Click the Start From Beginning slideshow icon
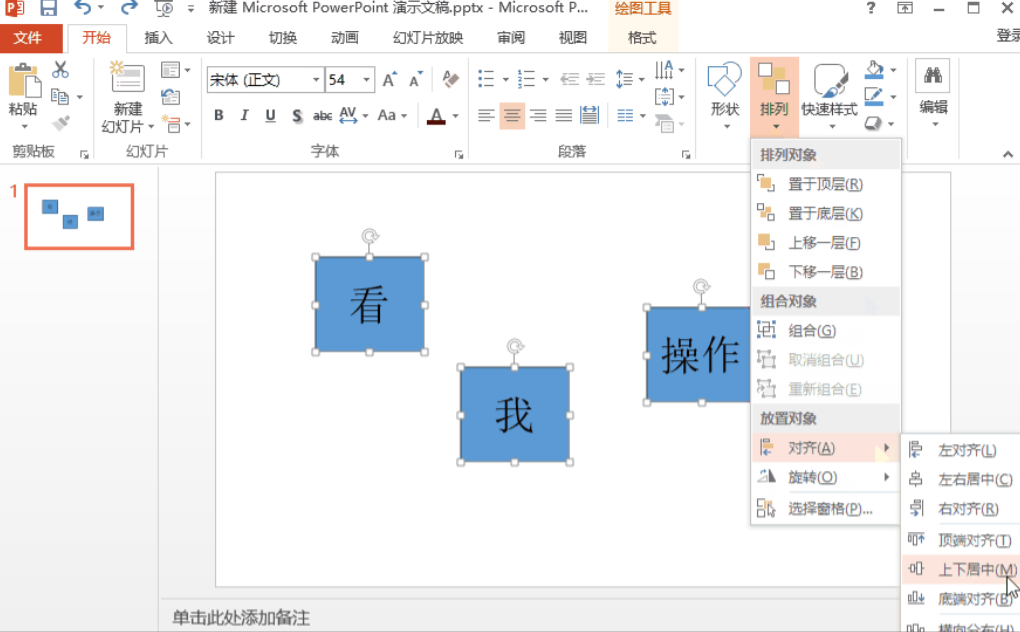The height and width of the screenshot is (632, 1020). point(163,8)
